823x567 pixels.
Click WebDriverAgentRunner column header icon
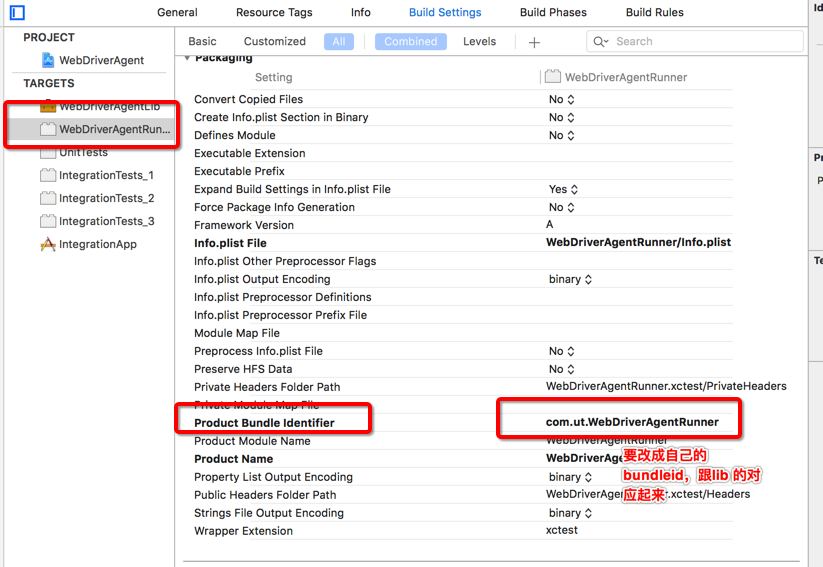[552, 77]
